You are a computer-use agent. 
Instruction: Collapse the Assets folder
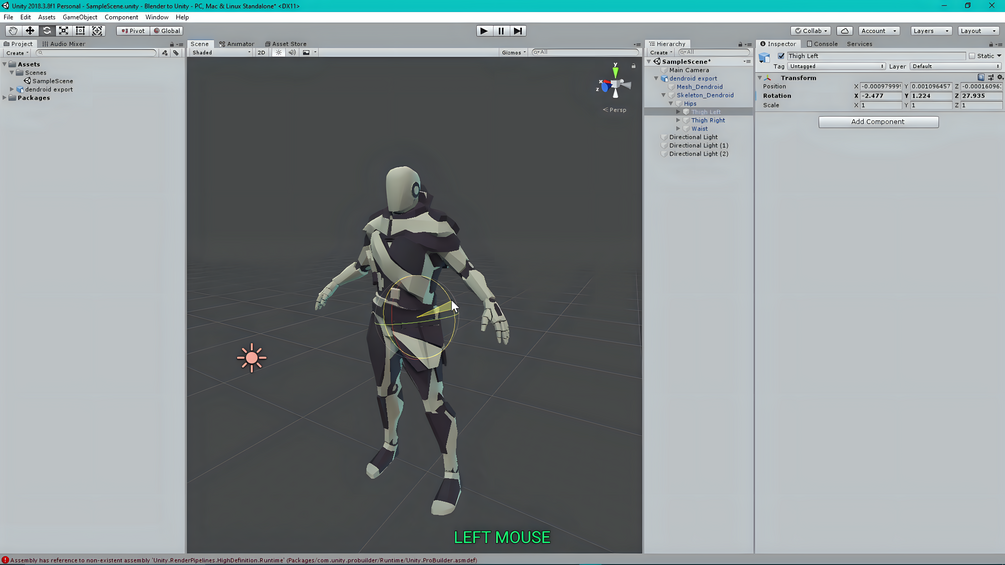[x=4, y=64]
